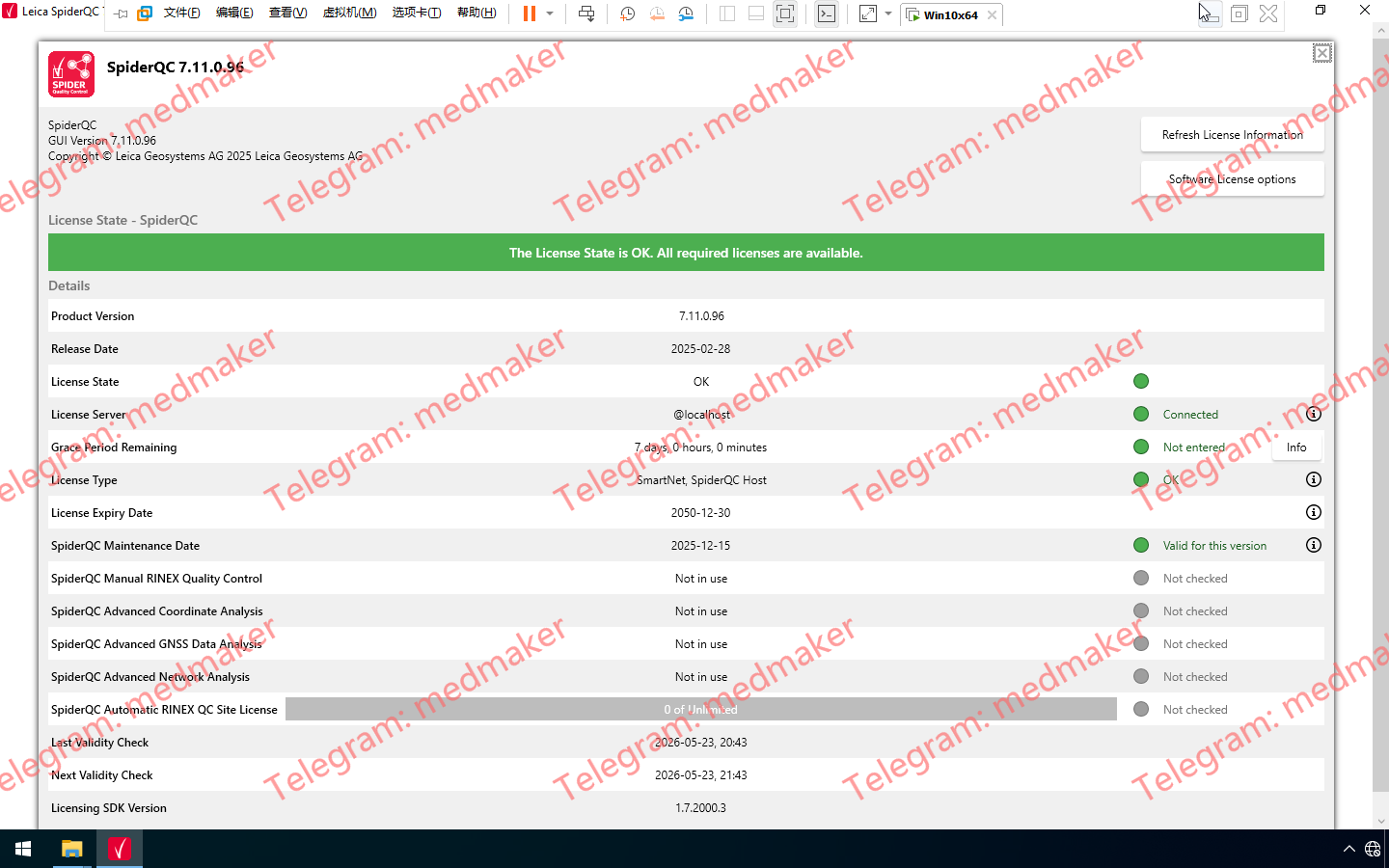Viewport: 1389px width, 868px height.
Task: Click Refresh License Information button
Action: point(1232,135)
